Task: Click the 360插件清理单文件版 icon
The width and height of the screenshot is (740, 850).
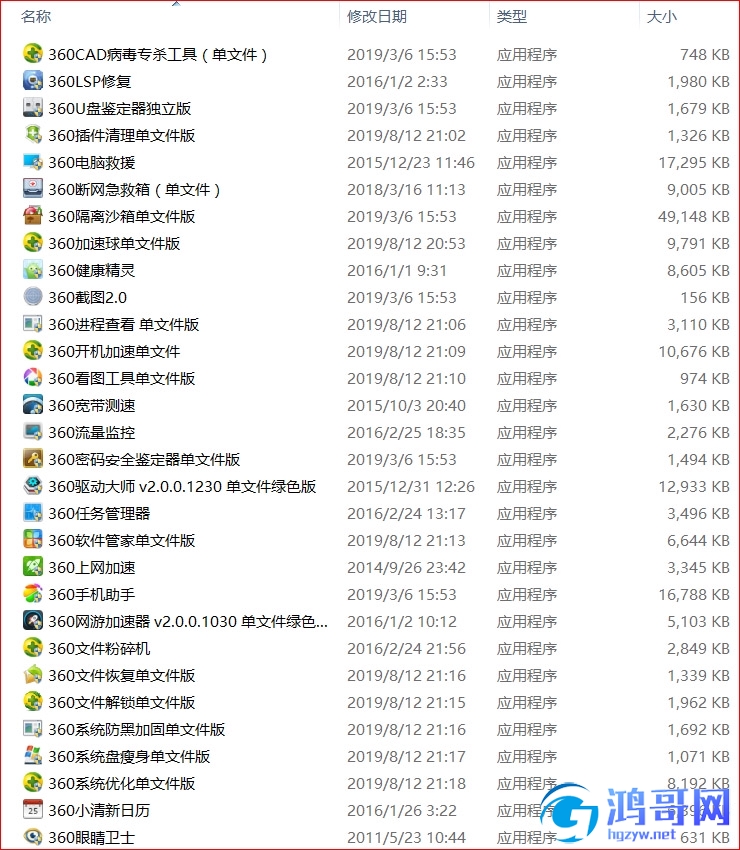Action: pos(33,135)
